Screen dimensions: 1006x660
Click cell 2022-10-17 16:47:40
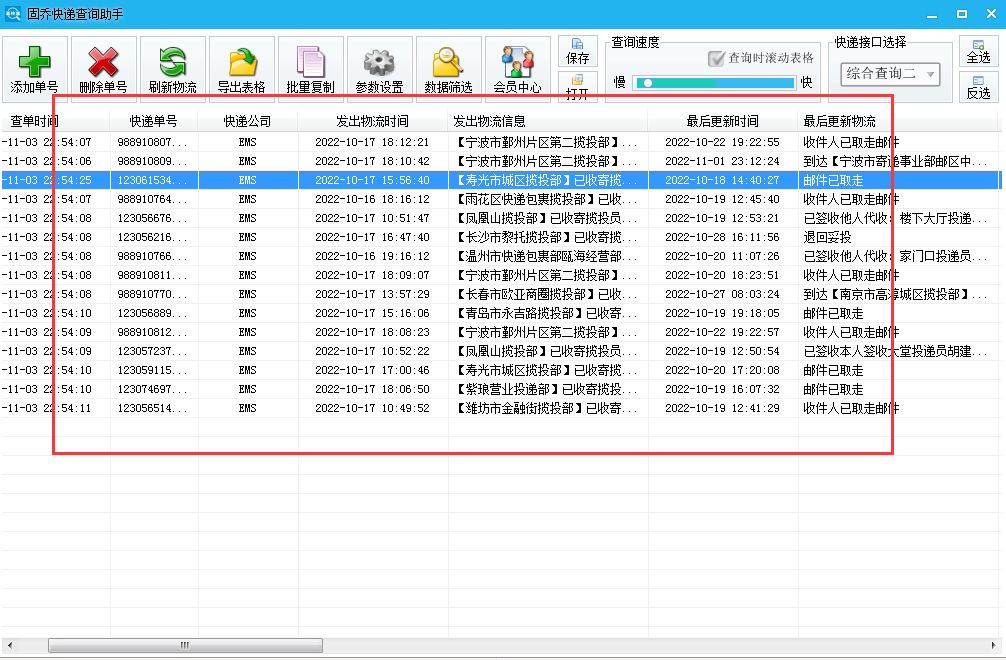pos(372,237)
